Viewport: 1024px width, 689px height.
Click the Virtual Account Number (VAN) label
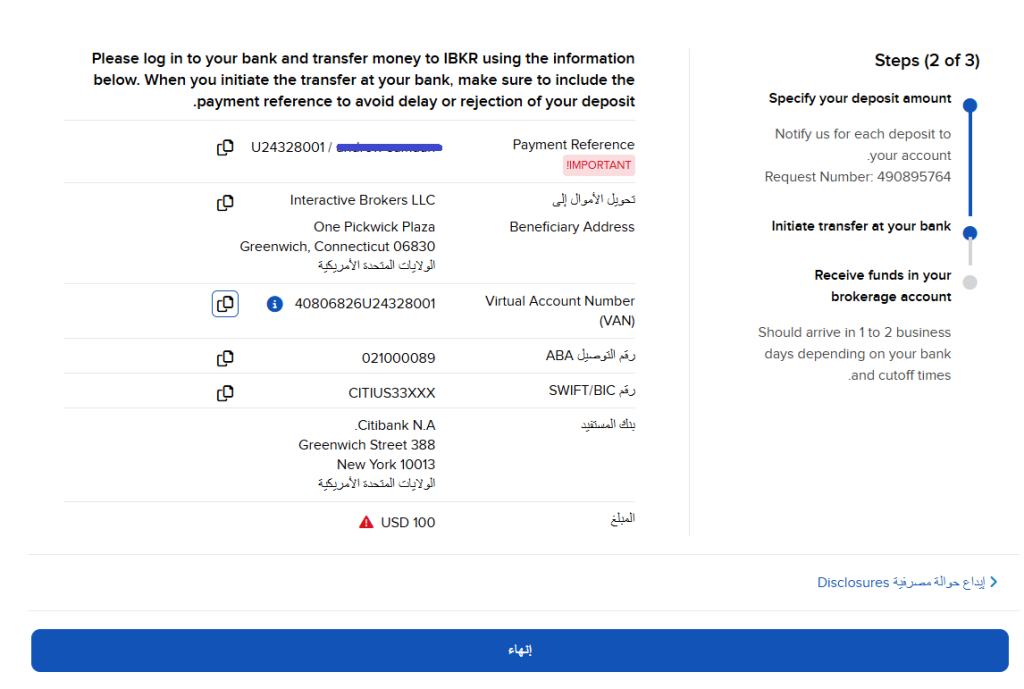(560, 311)
